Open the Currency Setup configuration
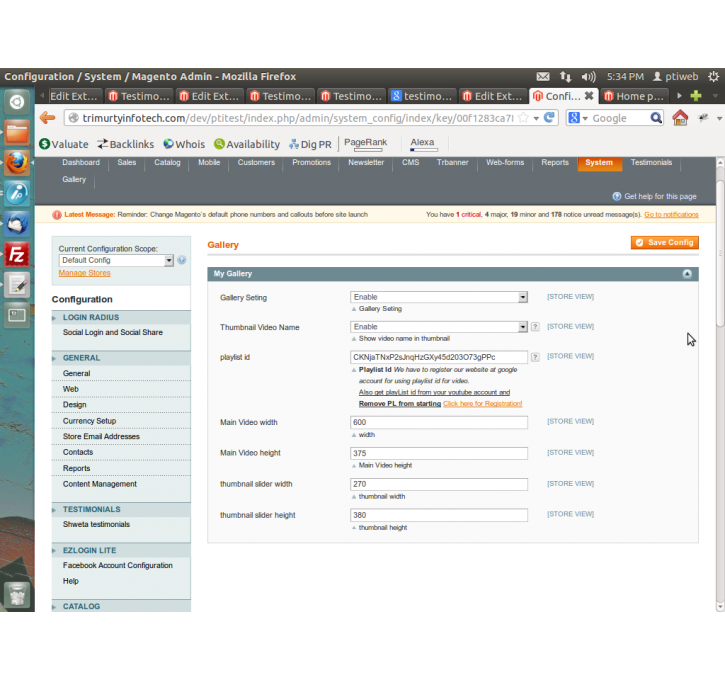725x680 pixels. pos(89,421)
